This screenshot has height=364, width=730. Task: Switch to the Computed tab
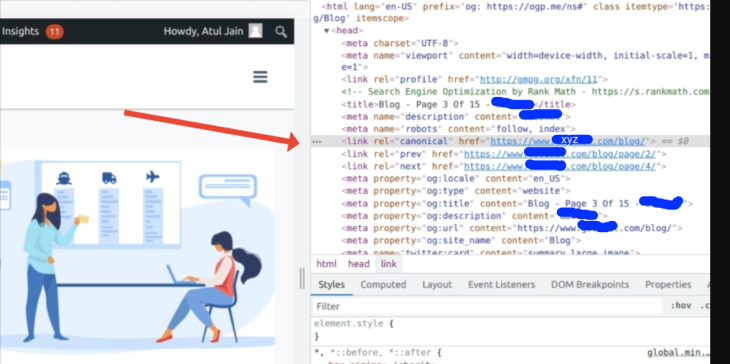(x=383, y=284)
